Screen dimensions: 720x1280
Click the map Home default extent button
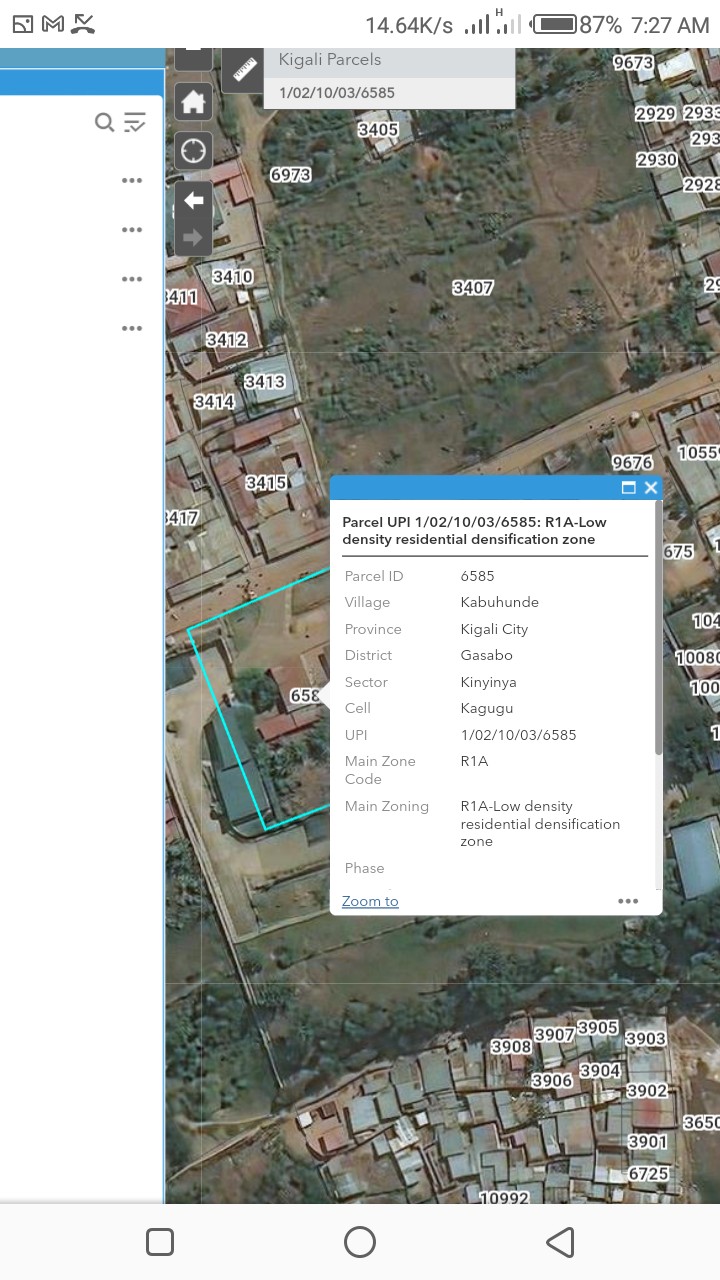click(193, 102)
